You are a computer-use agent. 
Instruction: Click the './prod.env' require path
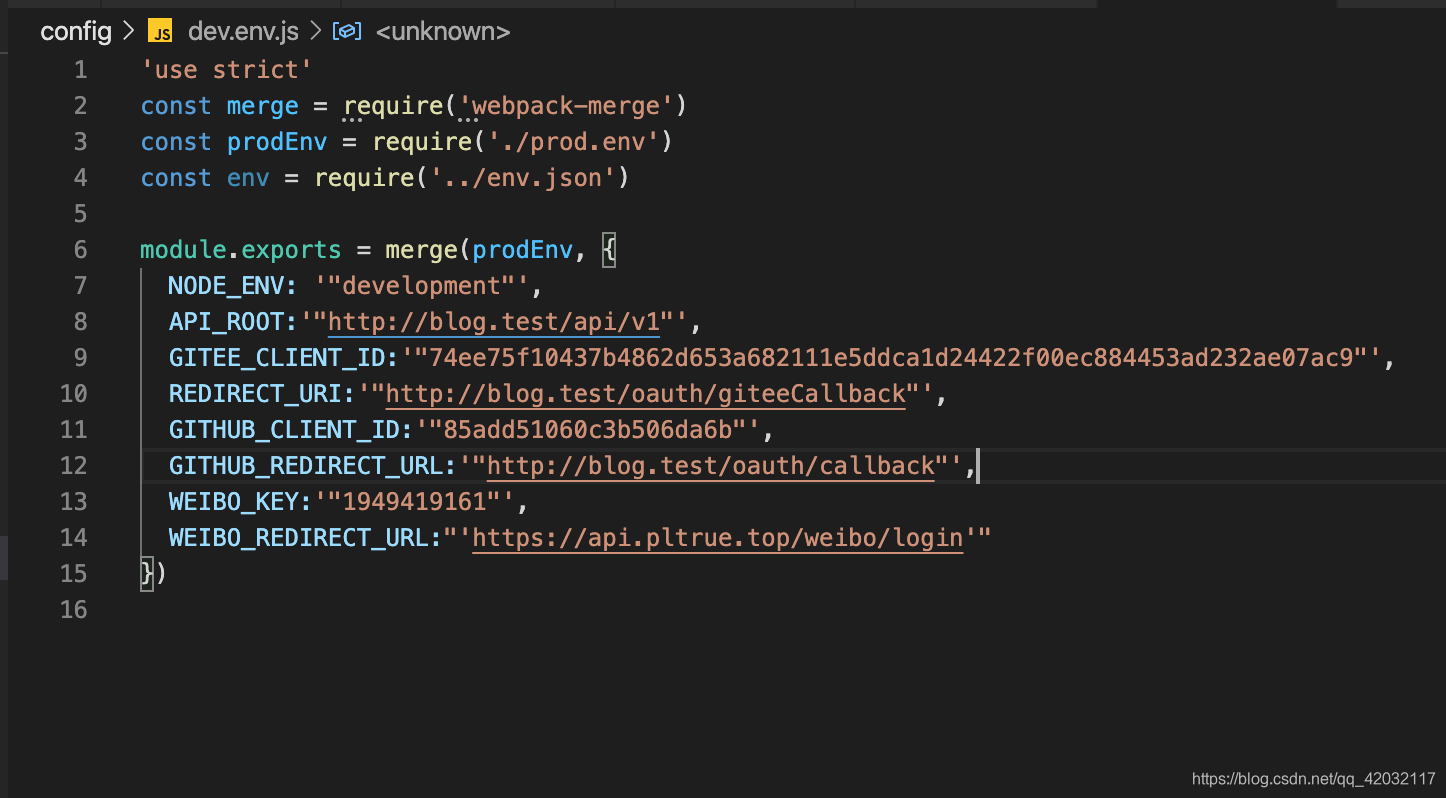tap(573, 142)
